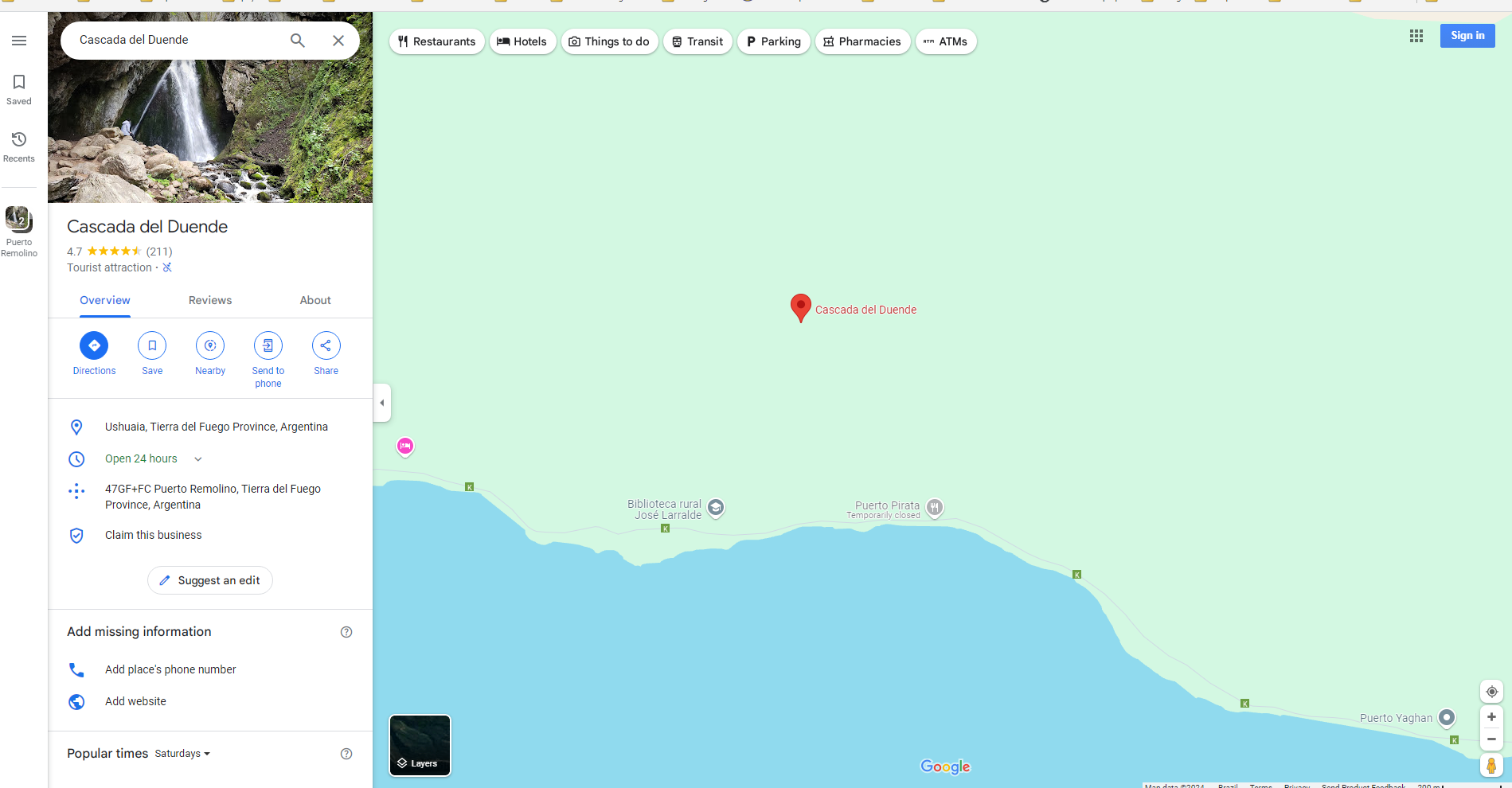Click the Directions icon
Viewport: 1512px width, 788px height.
[94, 345]
